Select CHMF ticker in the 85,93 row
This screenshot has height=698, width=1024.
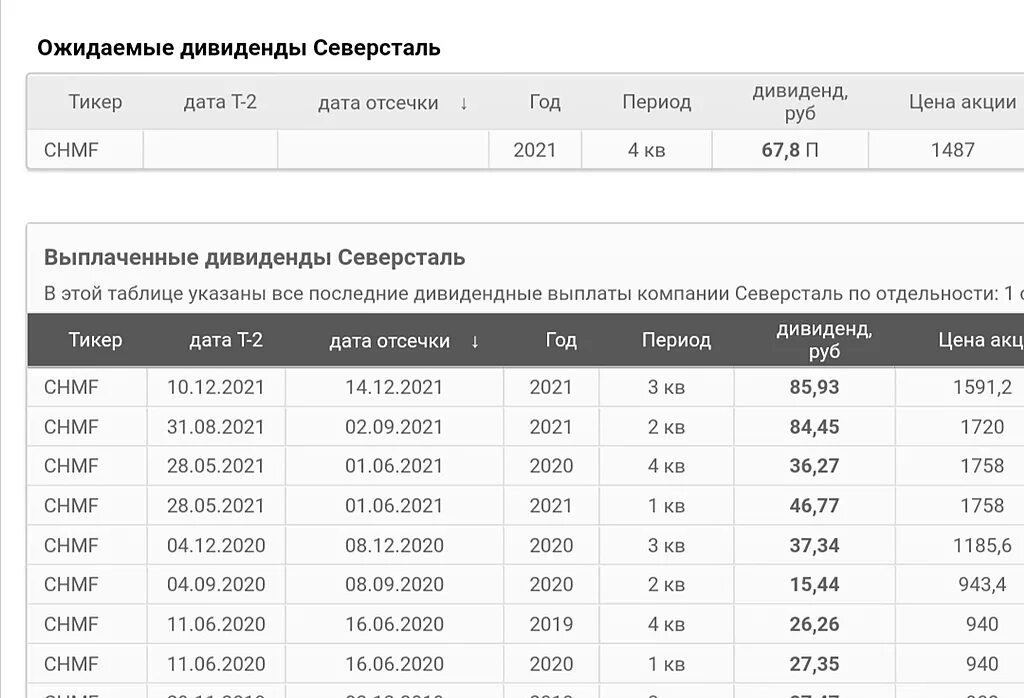click(x=71, y=387)
